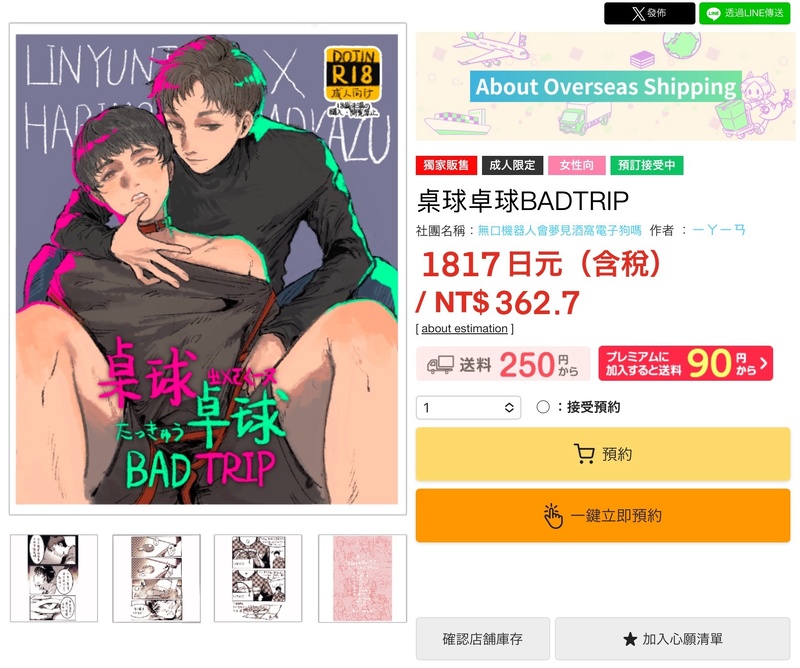
Task: Click the shopping cart icon on 預約 button
Action: click(584, 454)
